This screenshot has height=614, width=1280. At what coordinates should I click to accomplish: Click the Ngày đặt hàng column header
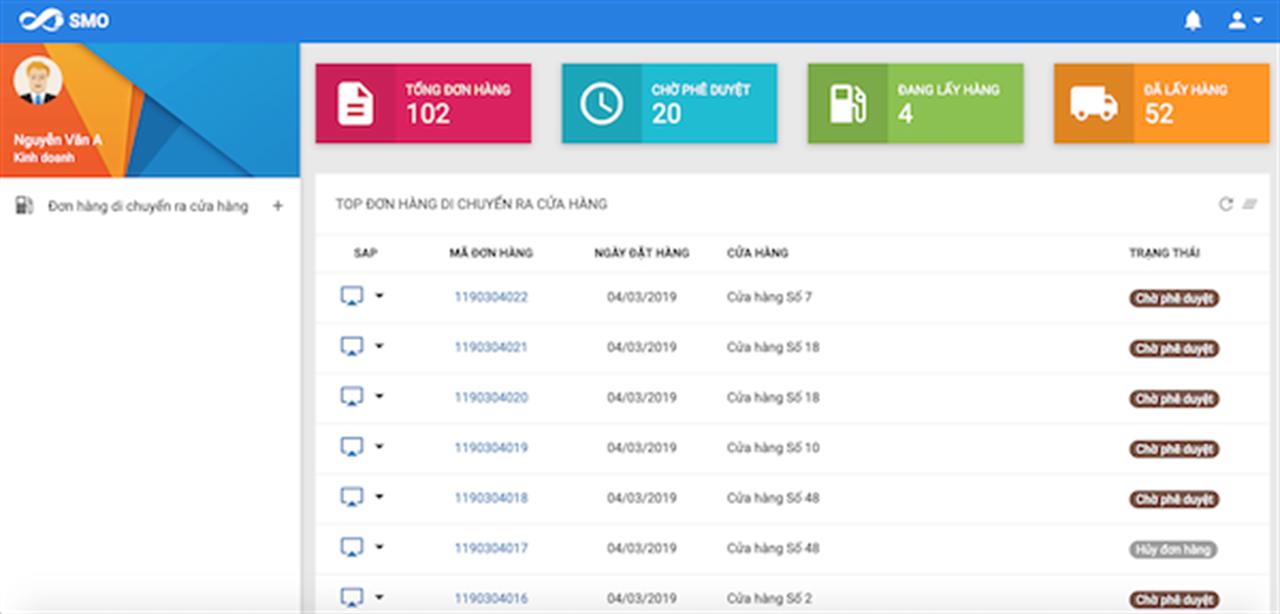coord(641,253)
